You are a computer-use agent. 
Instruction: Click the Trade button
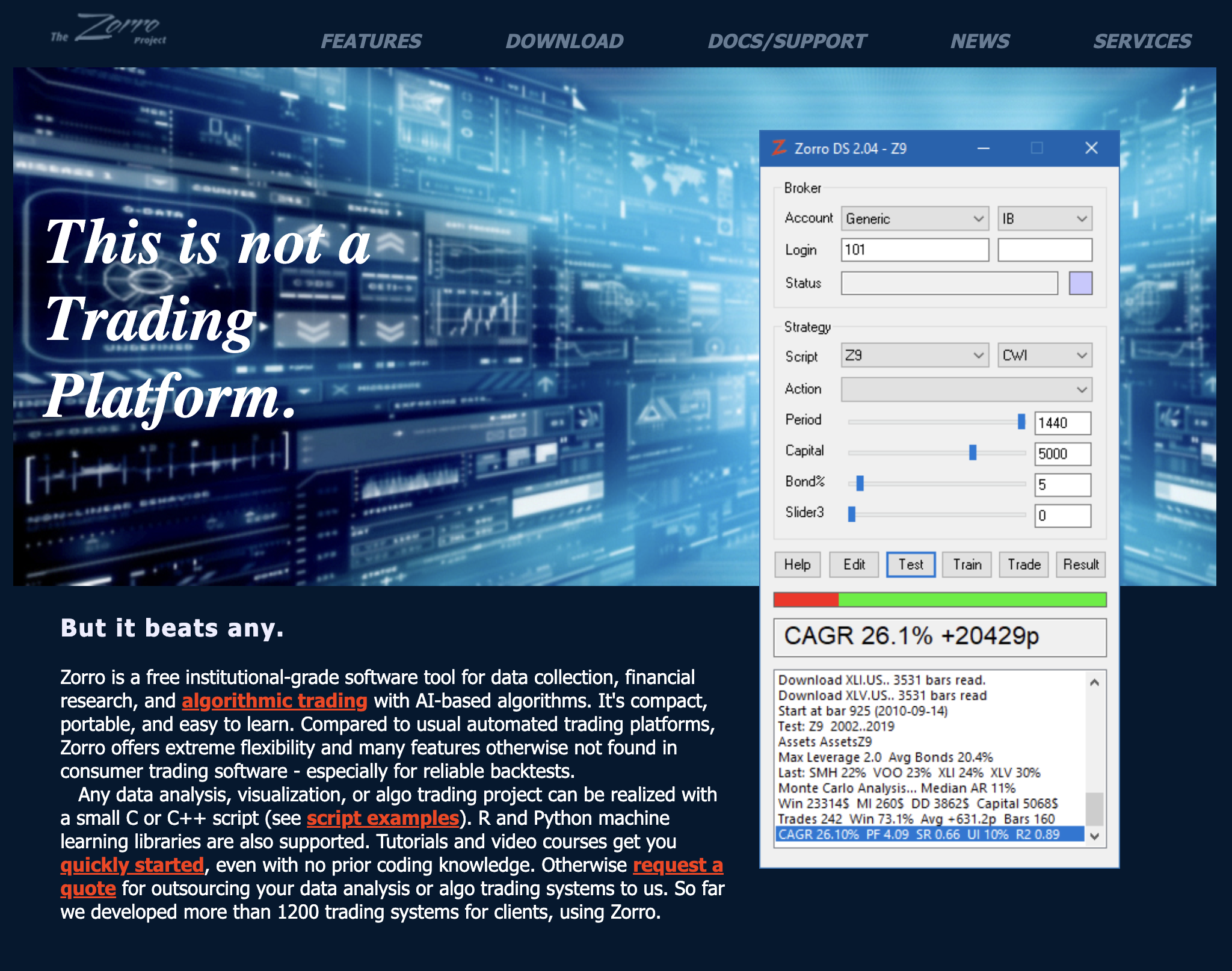(1024, 564)
